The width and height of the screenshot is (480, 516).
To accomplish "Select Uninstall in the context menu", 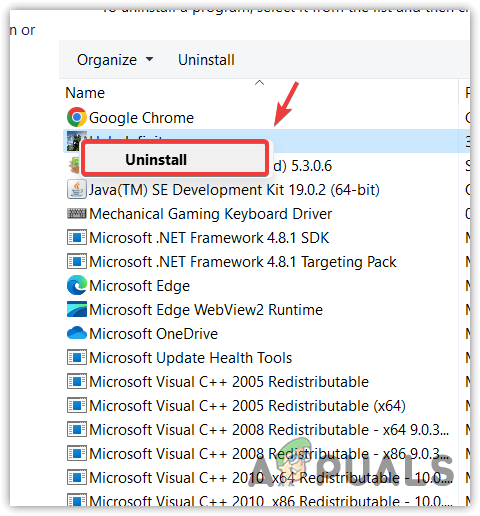I will (x=175, y=159).
